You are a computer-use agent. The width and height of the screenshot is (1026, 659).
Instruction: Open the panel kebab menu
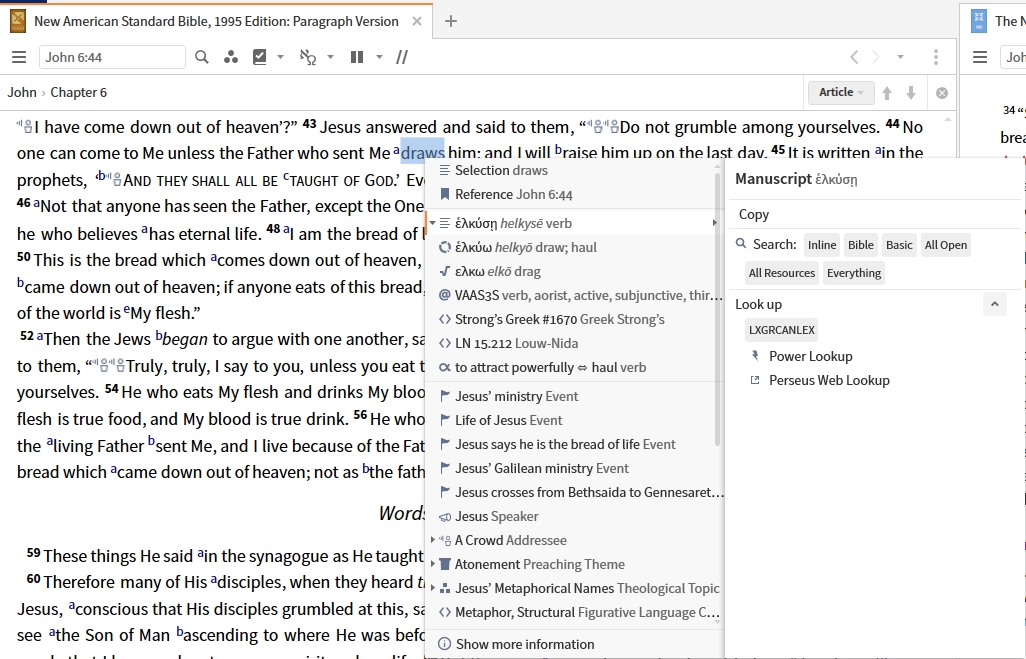point(936,58)
